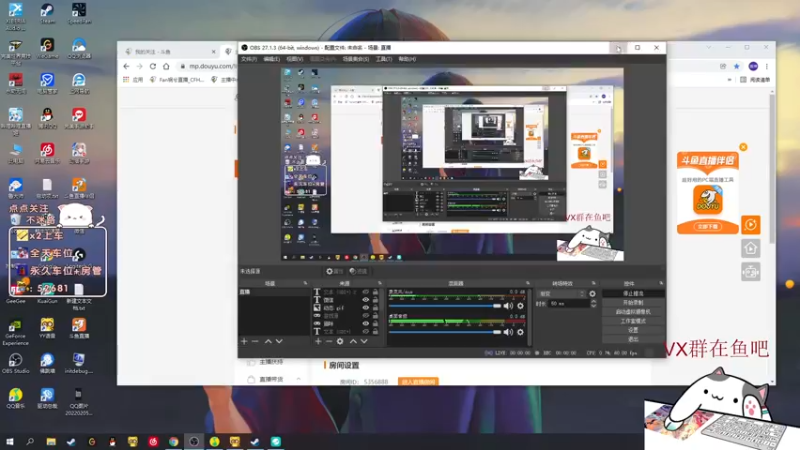
Task: Bookmark page with Chrome star icon
Action: [x=737, y=66]
